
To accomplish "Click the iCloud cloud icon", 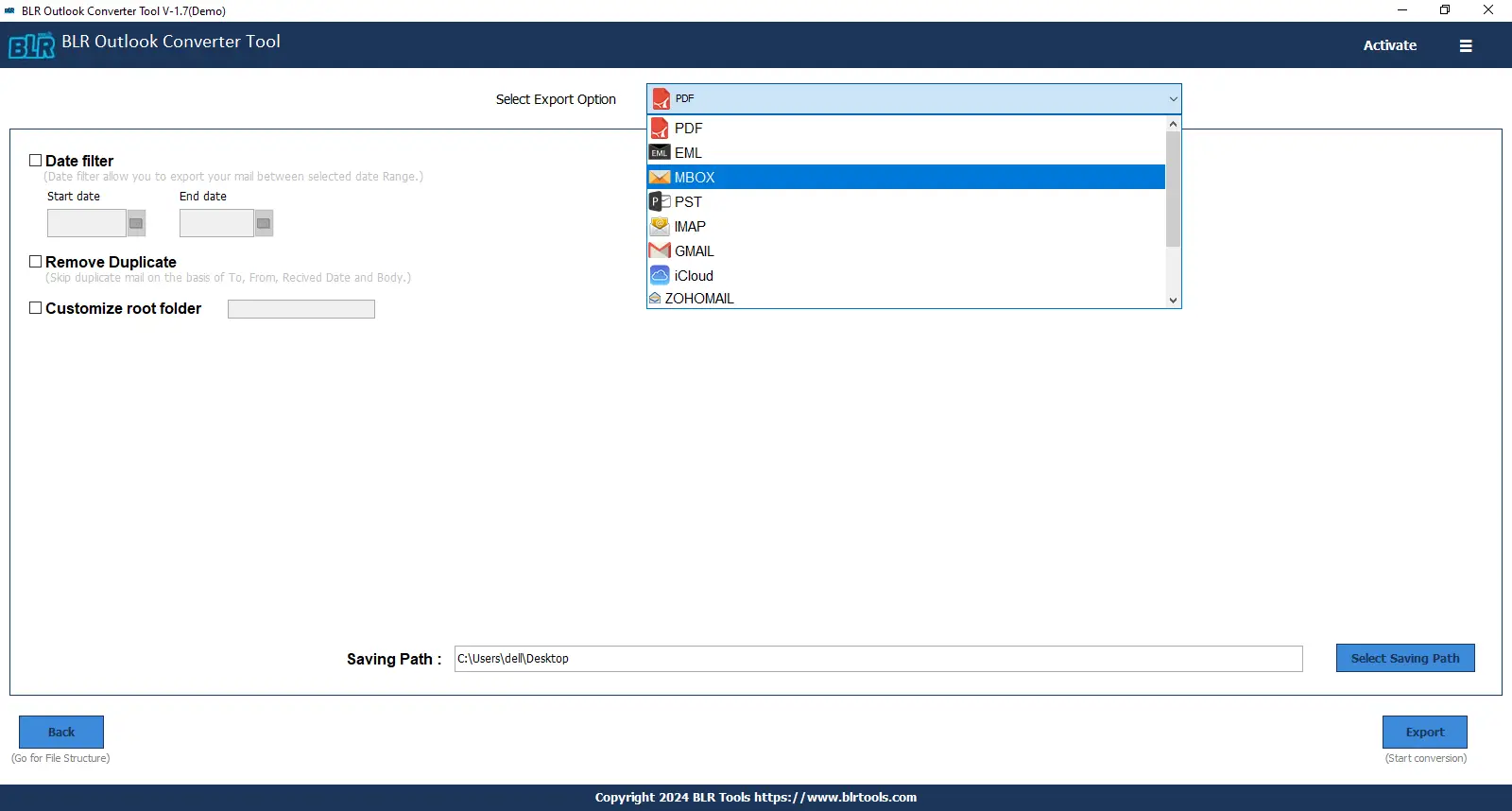I will pos(660,275).
